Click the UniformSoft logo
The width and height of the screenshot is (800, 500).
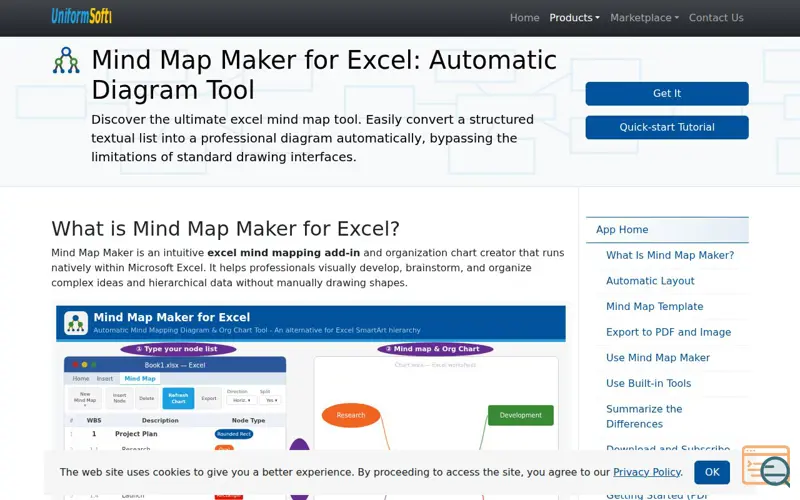tap(81, 17)
